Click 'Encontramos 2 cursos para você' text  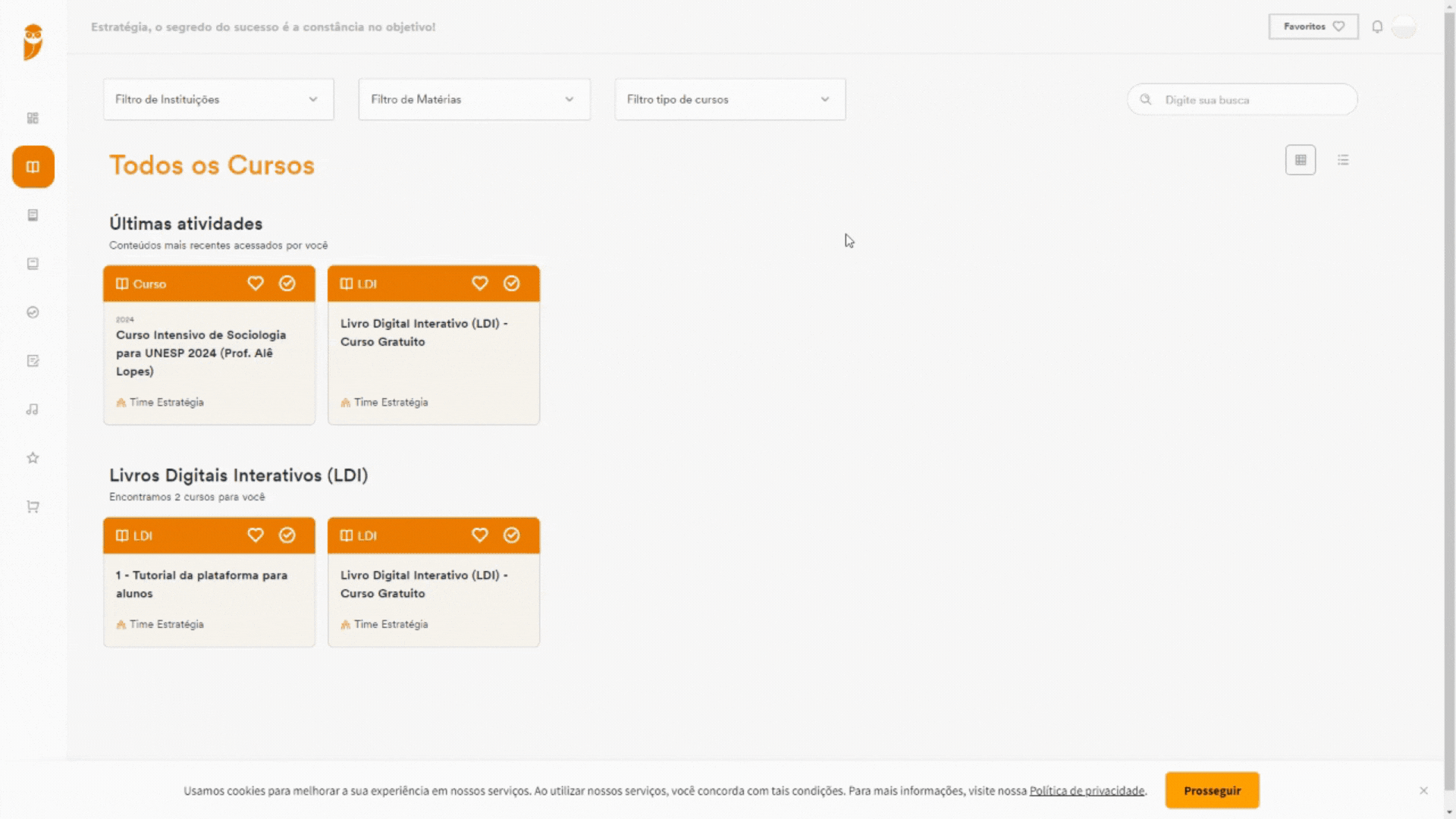click(187, 497)
